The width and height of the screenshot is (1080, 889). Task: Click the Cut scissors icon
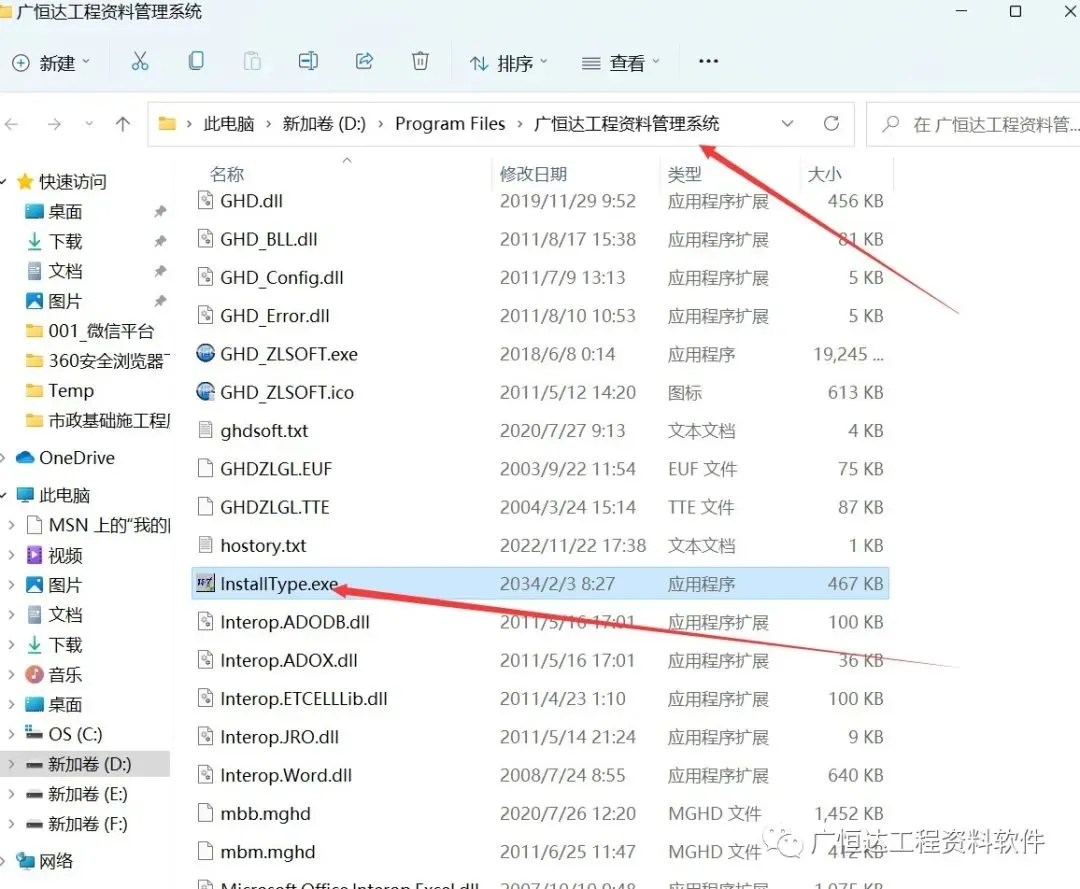(x=140, y=61)
